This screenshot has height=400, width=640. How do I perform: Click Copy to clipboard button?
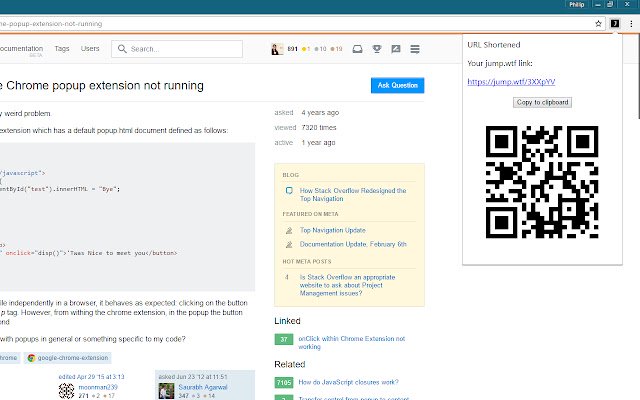(x=542, y=102)
